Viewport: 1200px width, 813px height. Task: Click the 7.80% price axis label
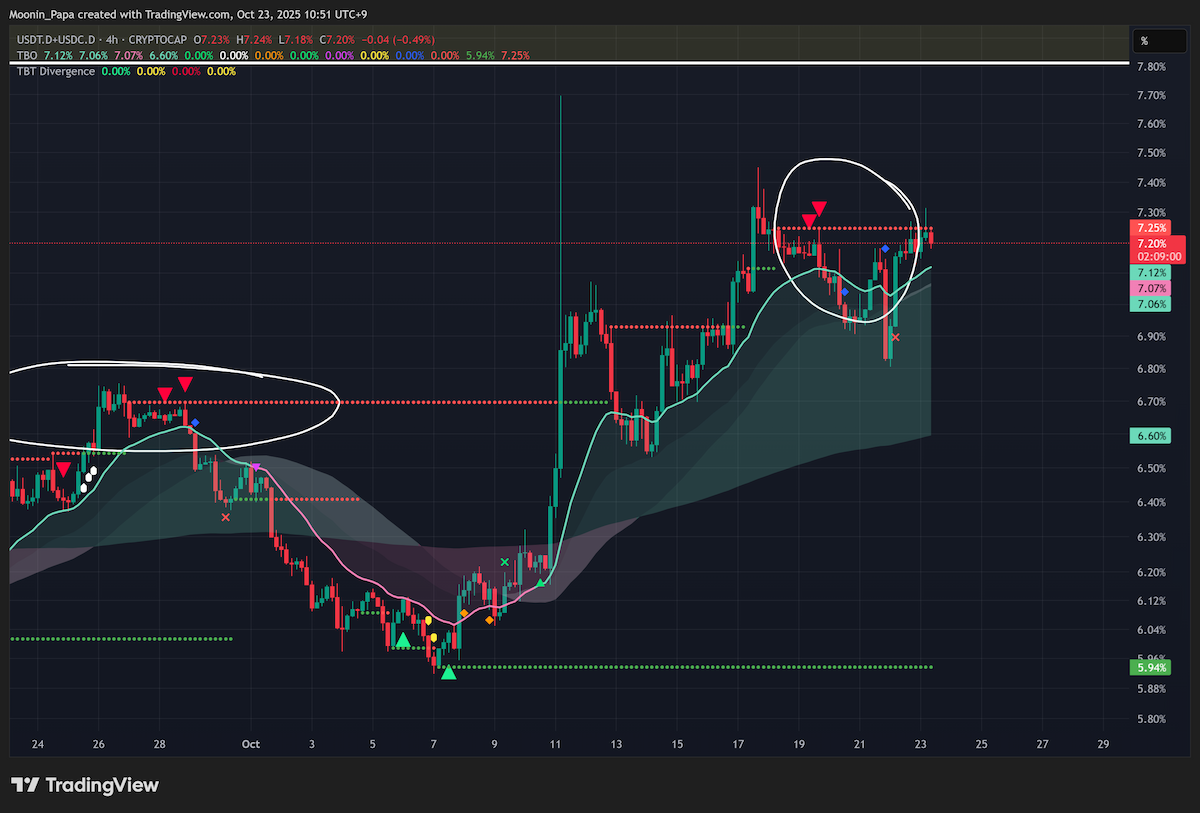click(x=1151, y=67)
